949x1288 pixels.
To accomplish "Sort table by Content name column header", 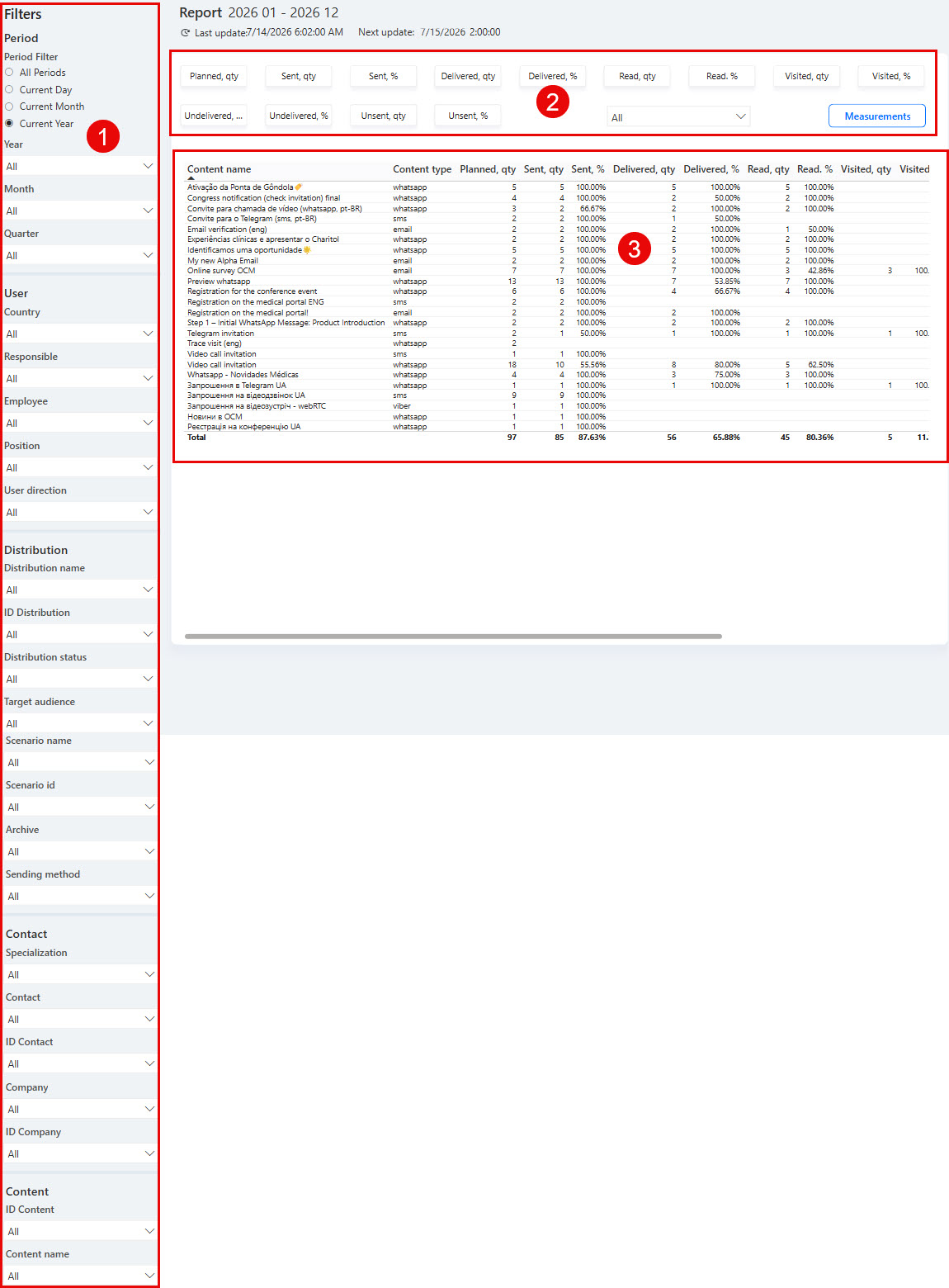I will 219,169.
